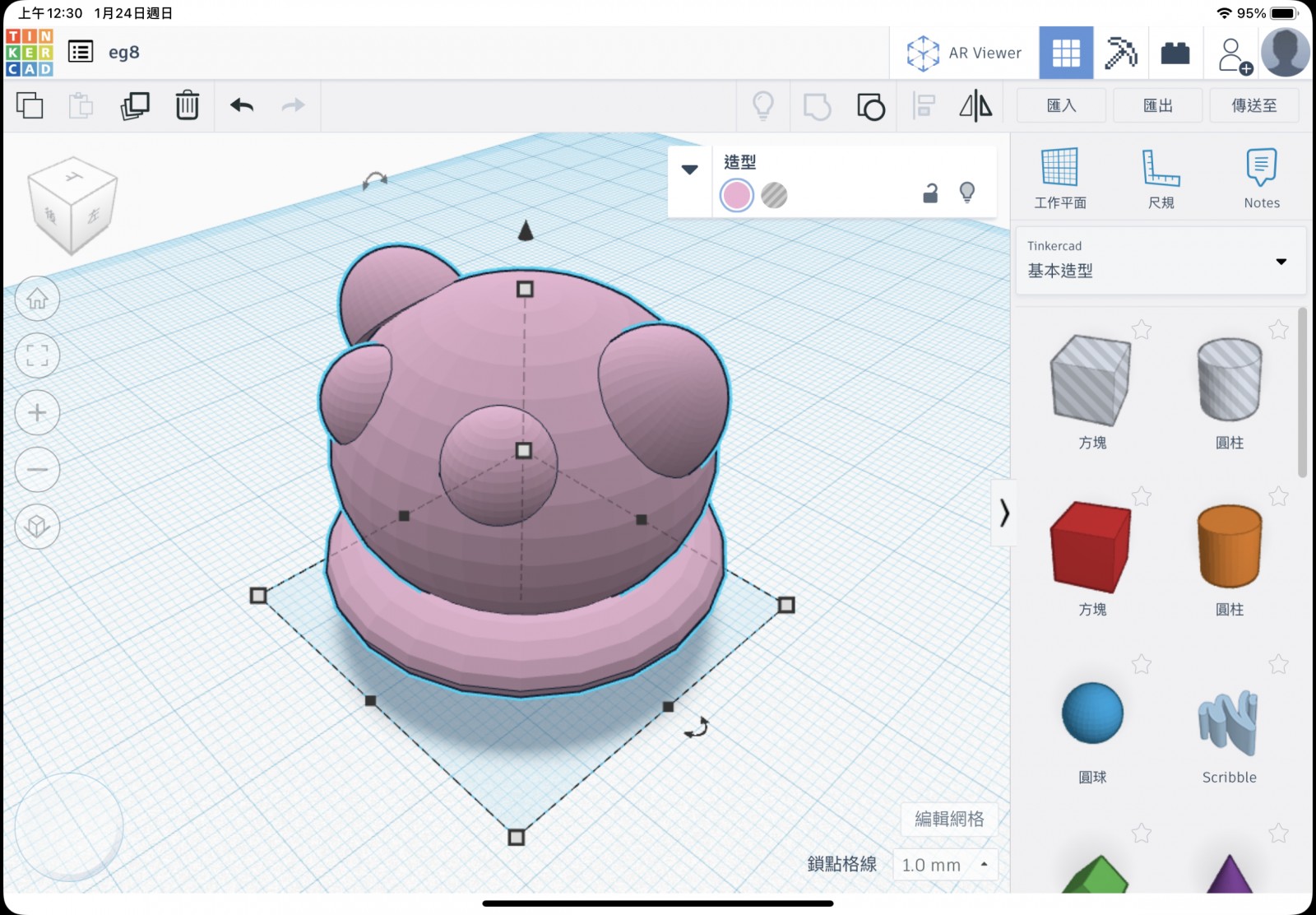Choose the pink solid color swatch
The image size is (1316, 915).
[x=736, y=196]
